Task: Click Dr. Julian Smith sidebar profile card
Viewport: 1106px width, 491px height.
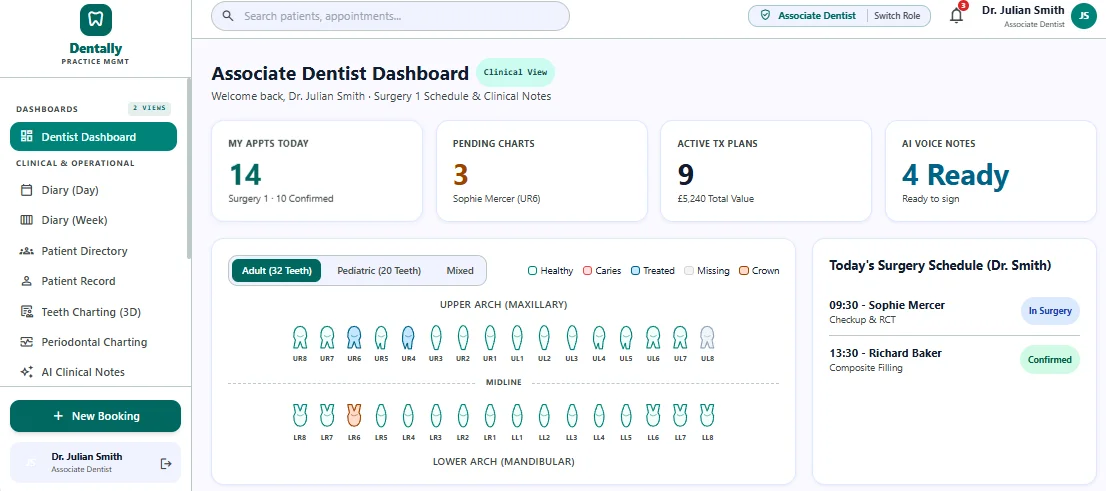Action: pyautogui.click(x=95, y=463)
